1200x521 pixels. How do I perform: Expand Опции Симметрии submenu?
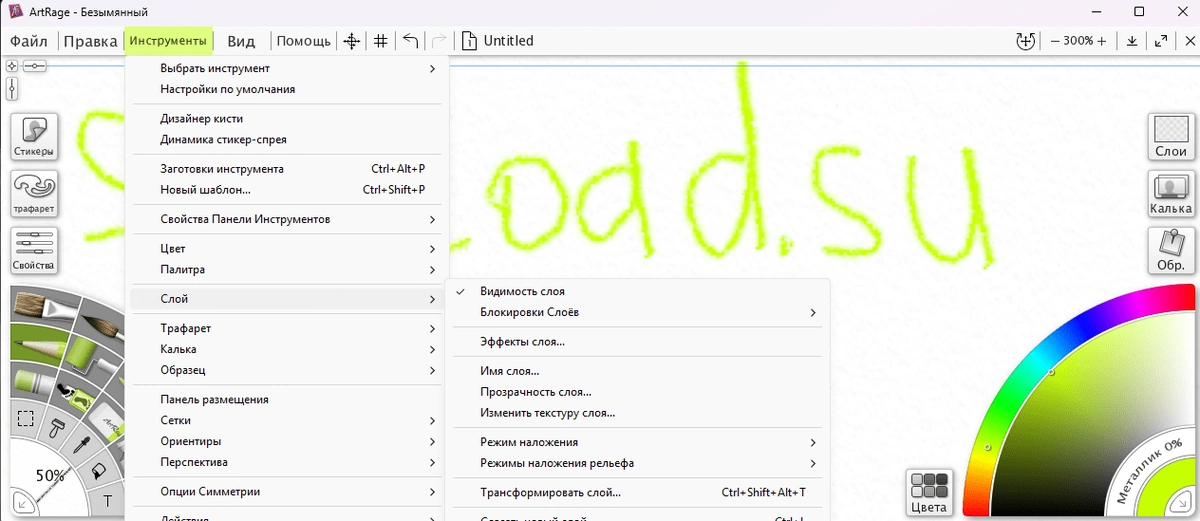click(286, 492)
